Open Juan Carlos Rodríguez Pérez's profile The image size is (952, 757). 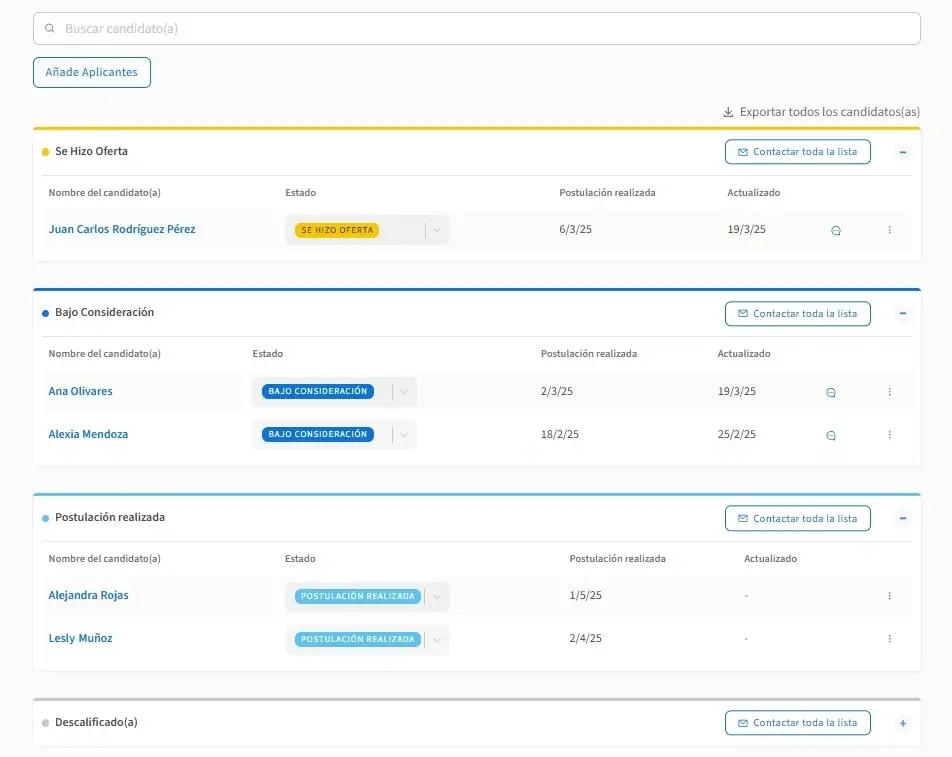122,229
